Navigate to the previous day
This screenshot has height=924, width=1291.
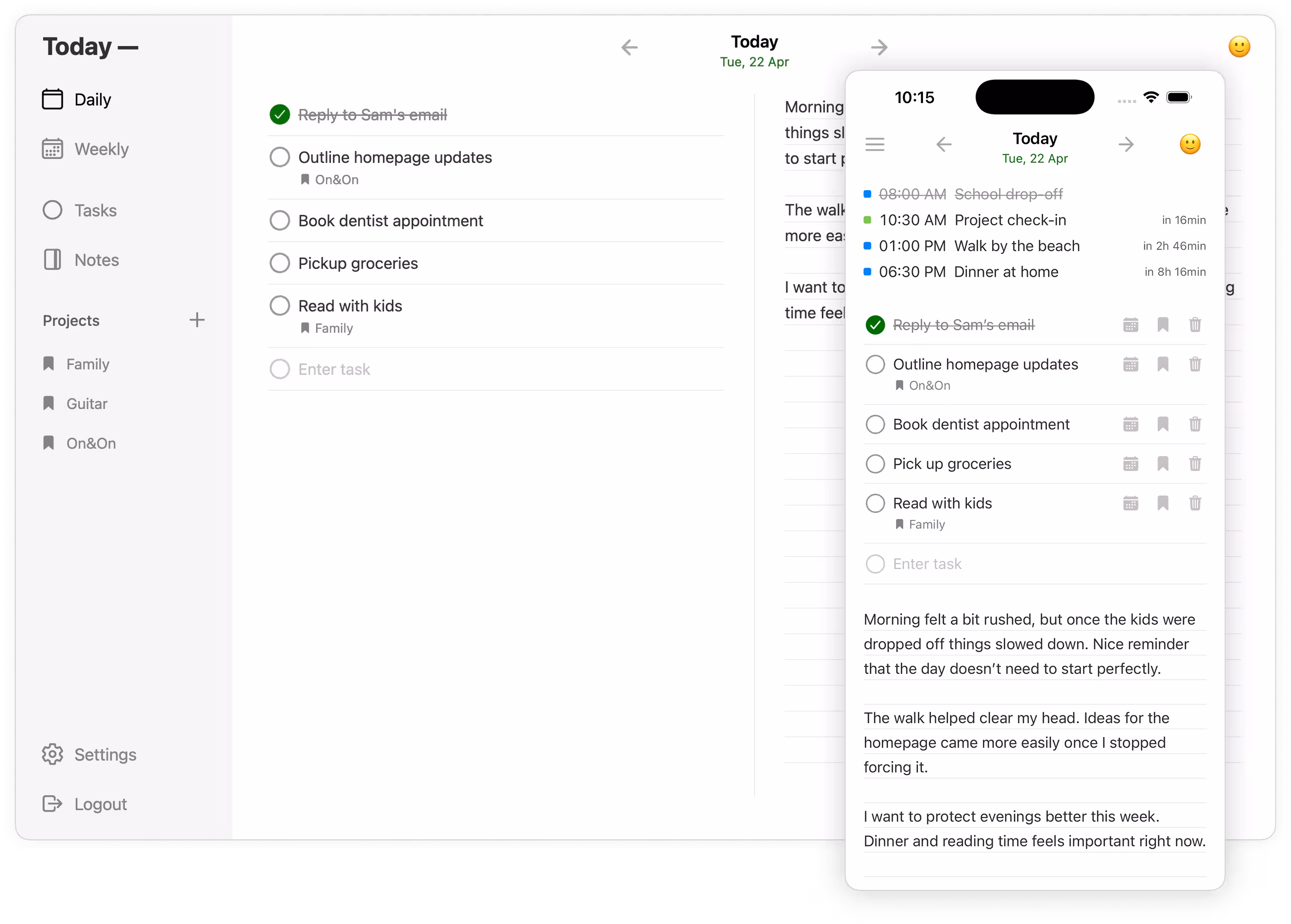[629, 47]
